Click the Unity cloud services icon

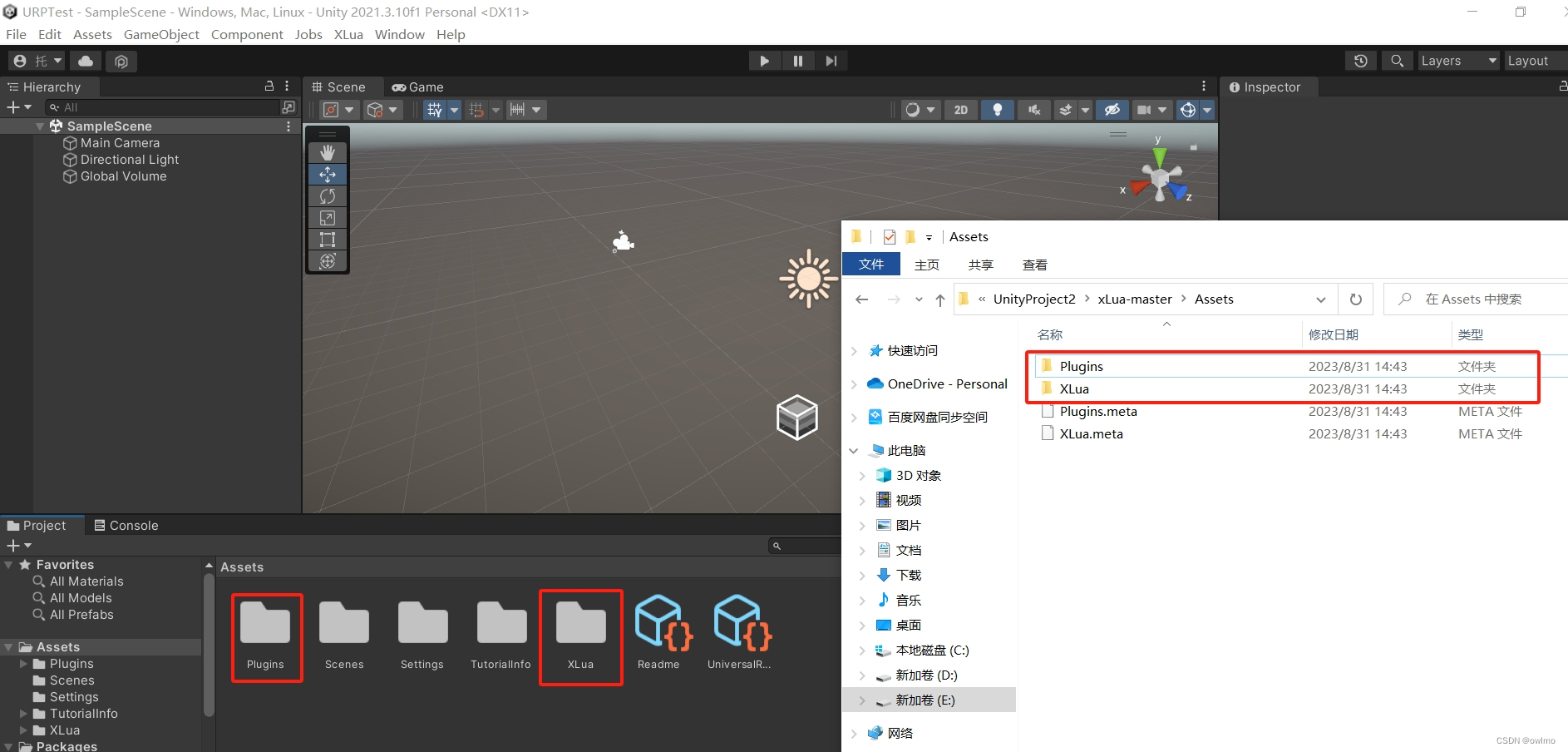(x=85, y=61)
